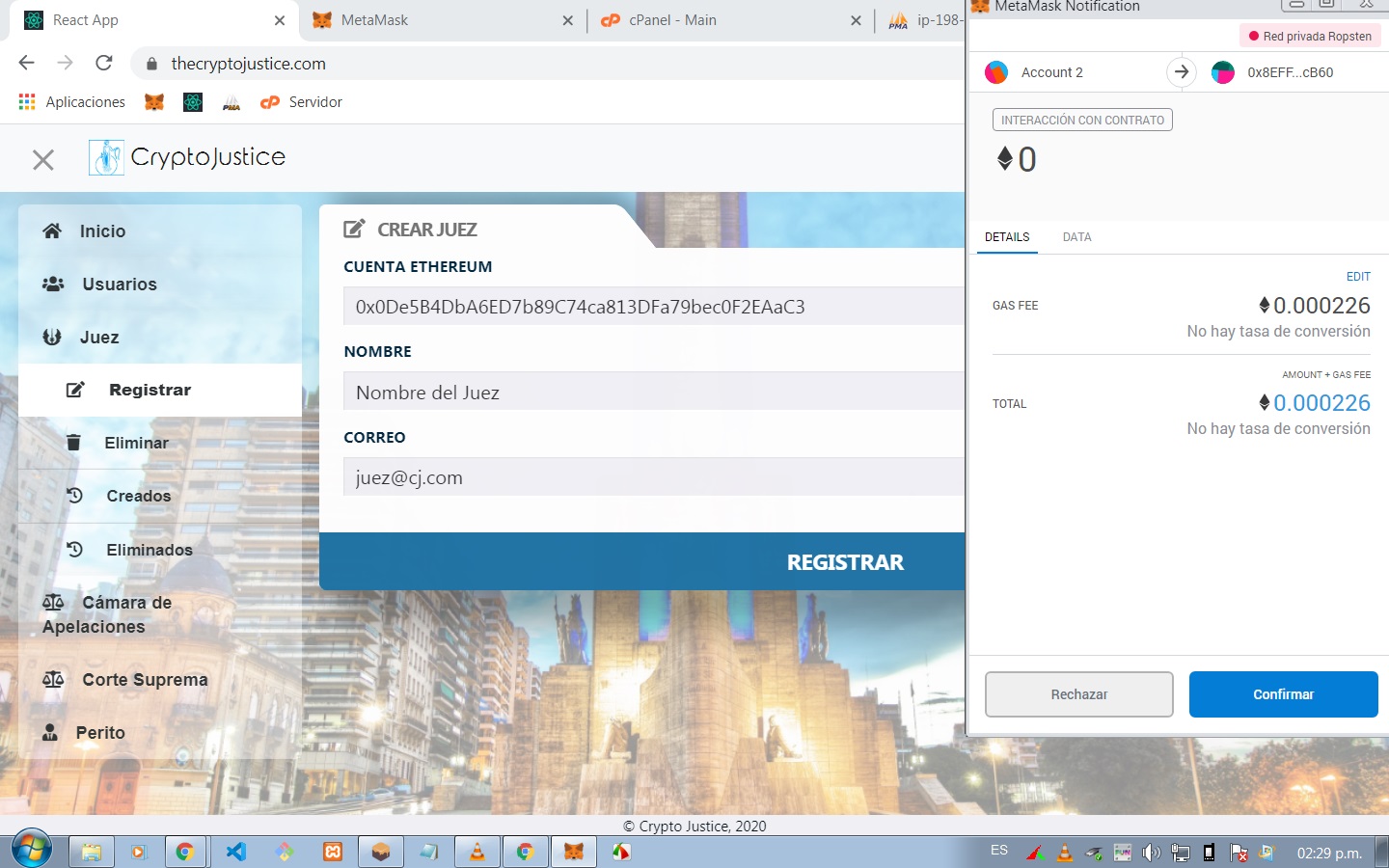This screenshot has height=868, width=1389.
Task: Click the CryptoJustice logo icon
Action: [106, 157]
